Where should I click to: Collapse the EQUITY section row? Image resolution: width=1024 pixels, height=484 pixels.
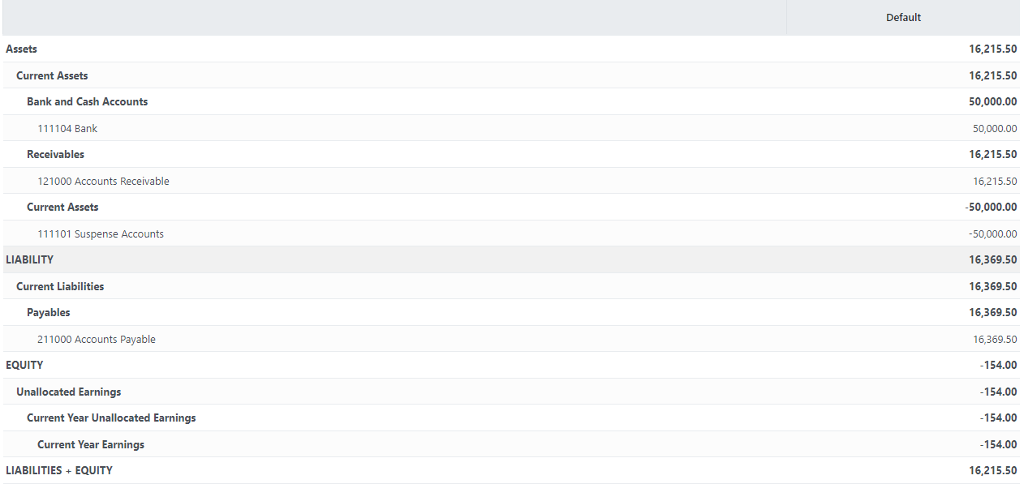point(25,365)
